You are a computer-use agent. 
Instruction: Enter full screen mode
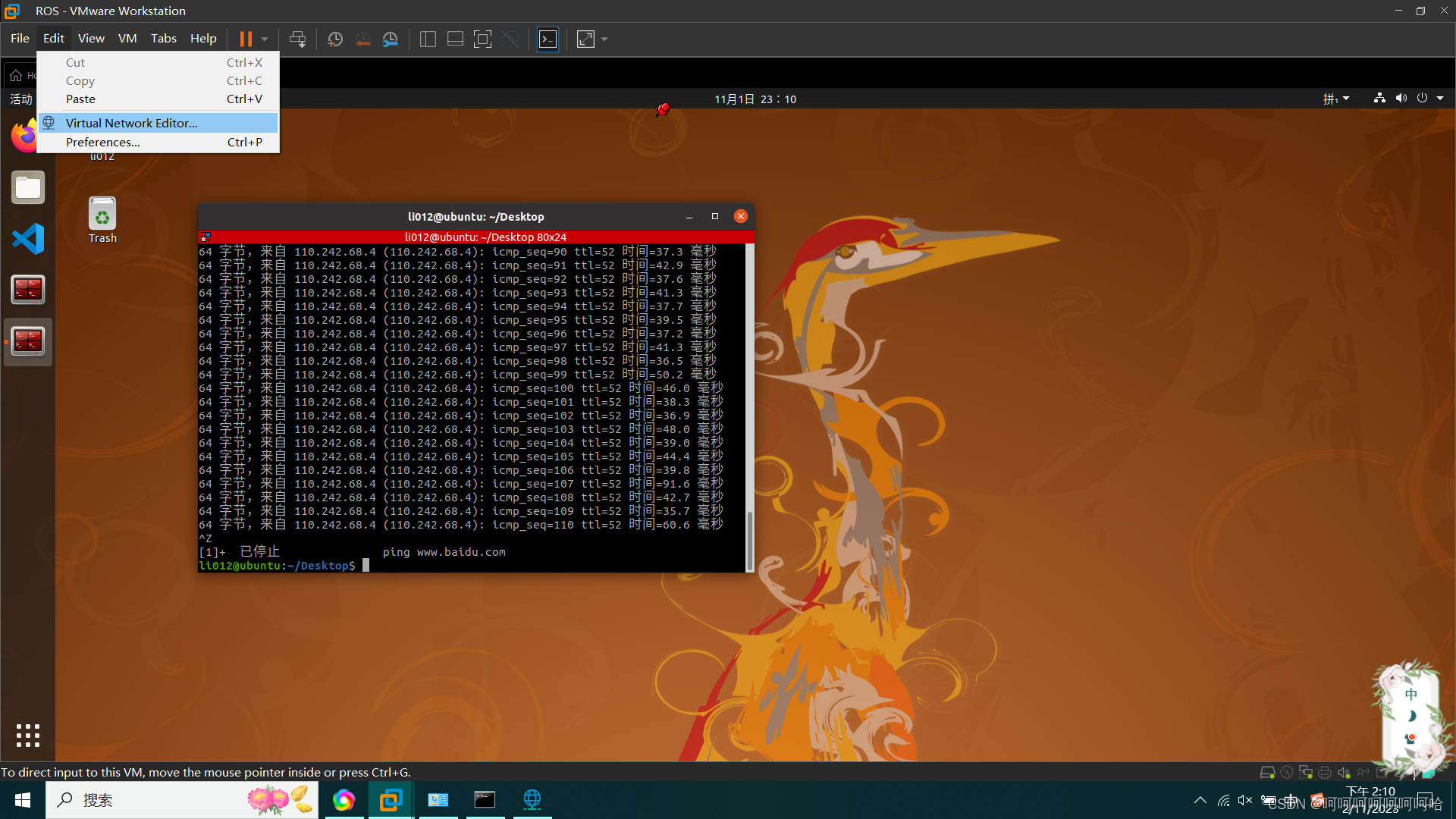point(482,39)
